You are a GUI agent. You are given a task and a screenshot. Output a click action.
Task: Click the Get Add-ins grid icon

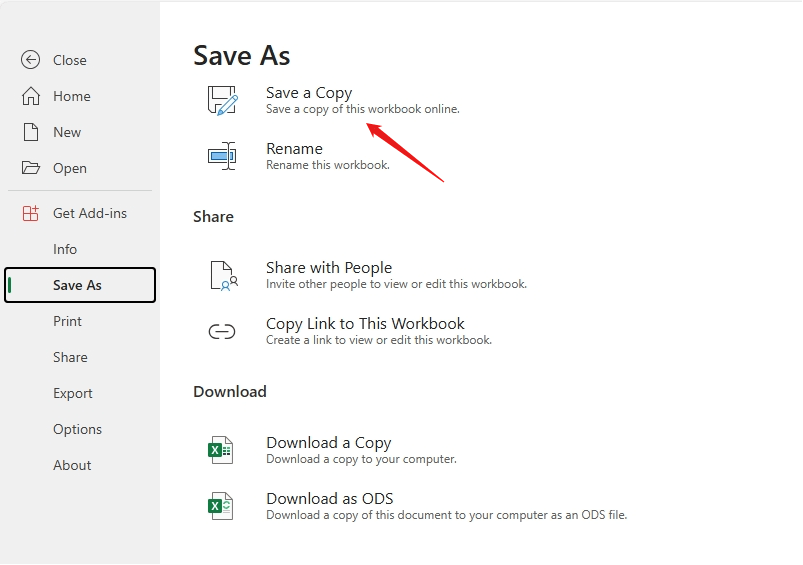31,213
